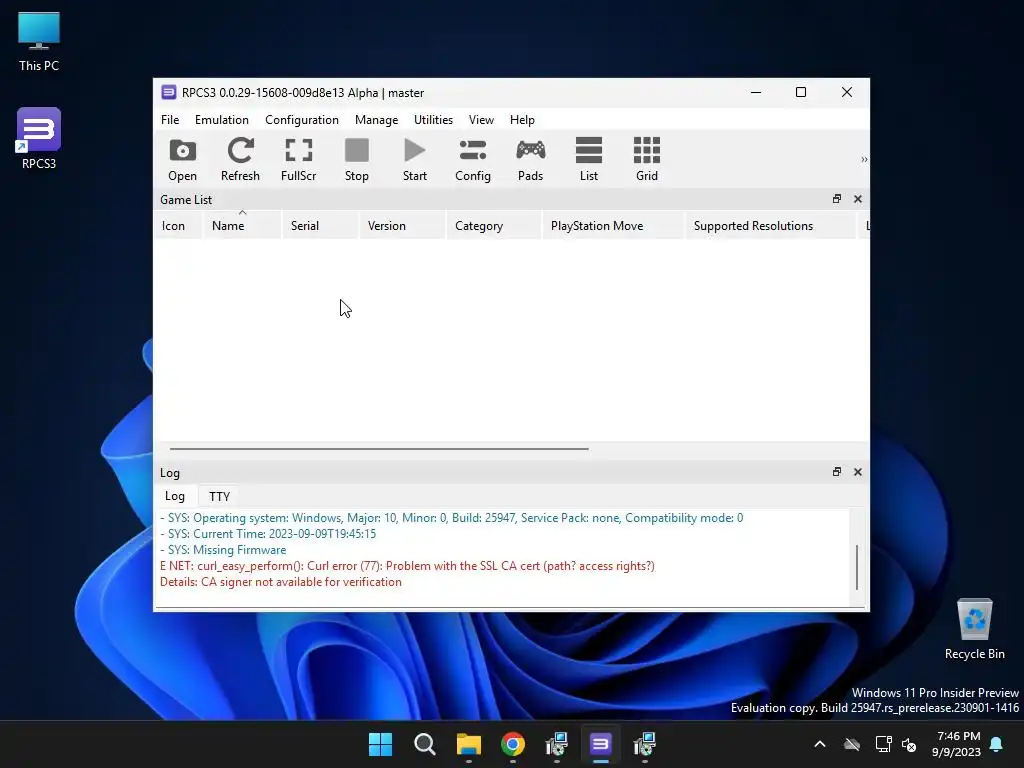Close the Log panel

point(857,472)
